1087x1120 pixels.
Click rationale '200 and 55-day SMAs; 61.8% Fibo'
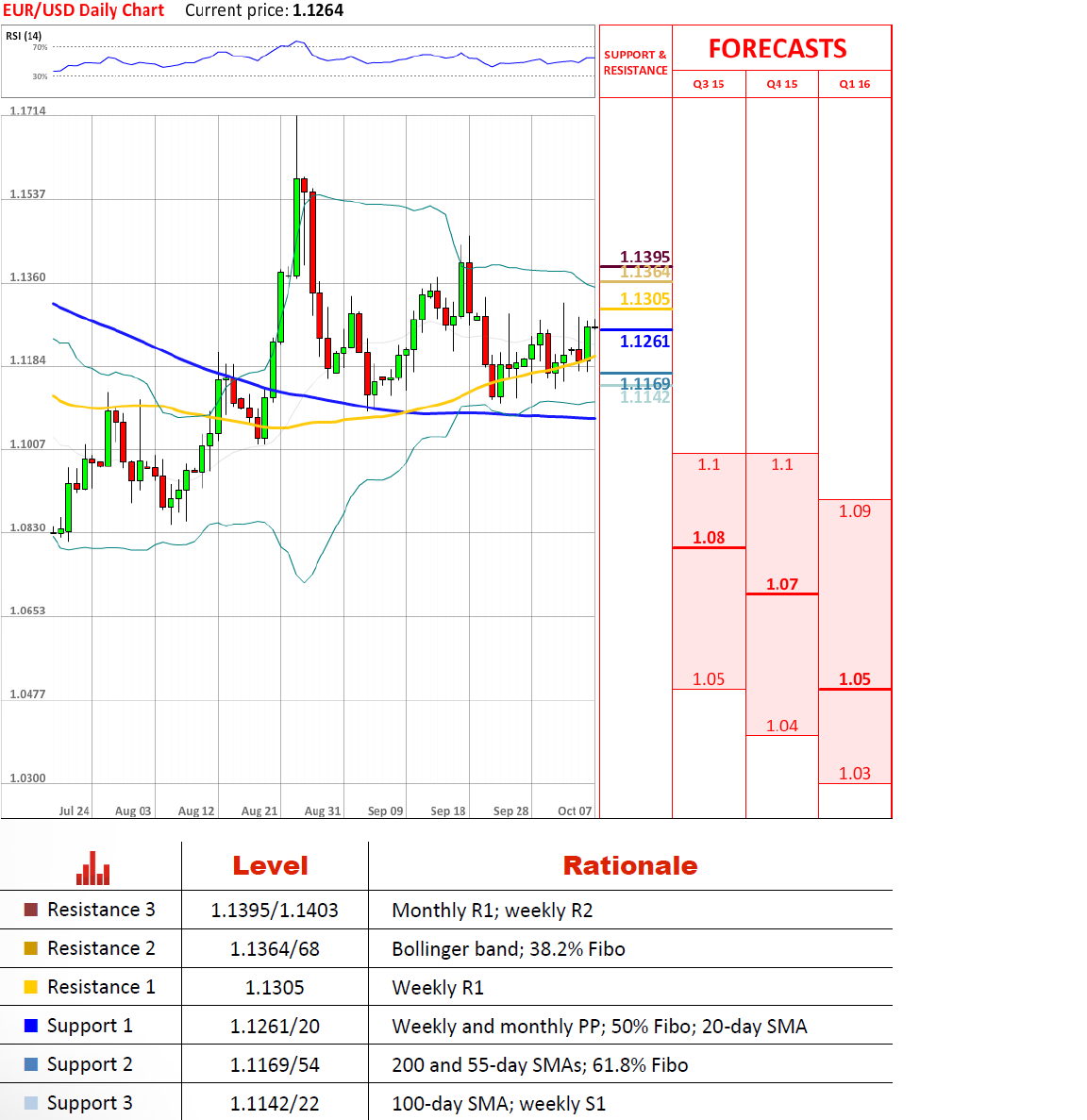pos(540,1065)
